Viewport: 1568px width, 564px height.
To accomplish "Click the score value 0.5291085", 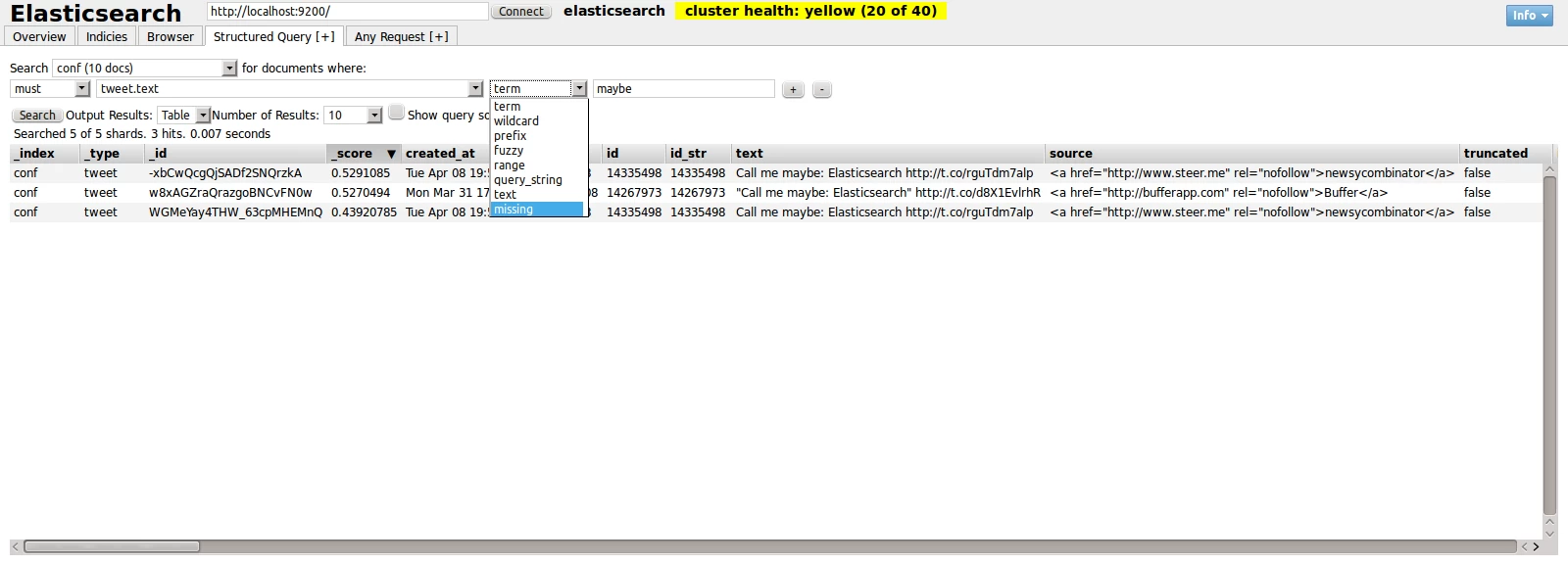I will point(361,173).
